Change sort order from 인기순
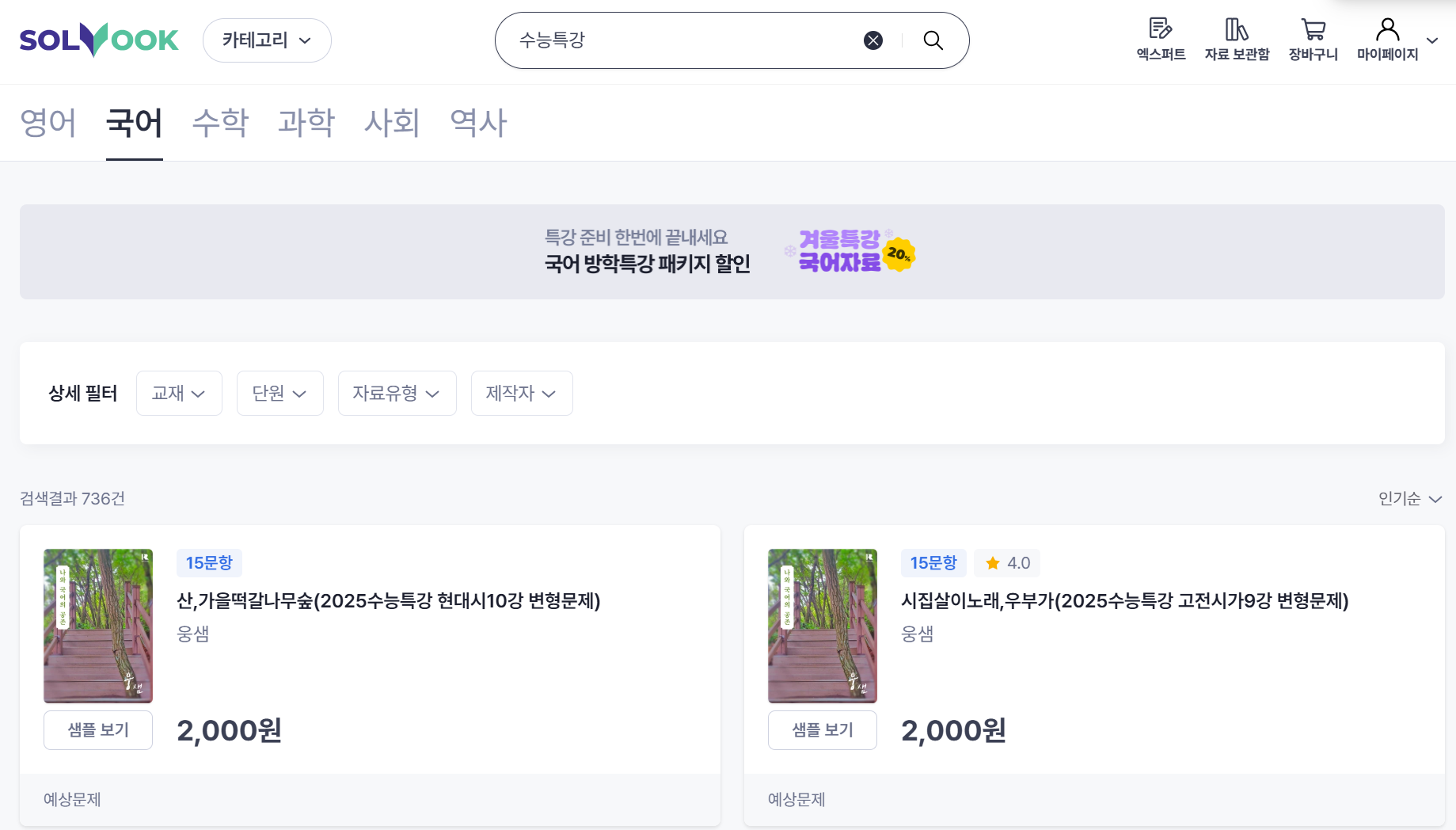The image size is (1456, 830). (1410, 498)
